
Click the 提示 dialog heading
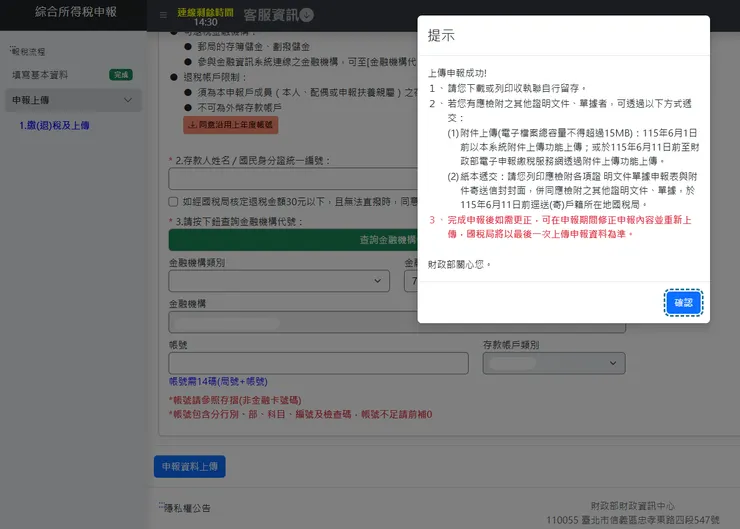click(441, 35)
